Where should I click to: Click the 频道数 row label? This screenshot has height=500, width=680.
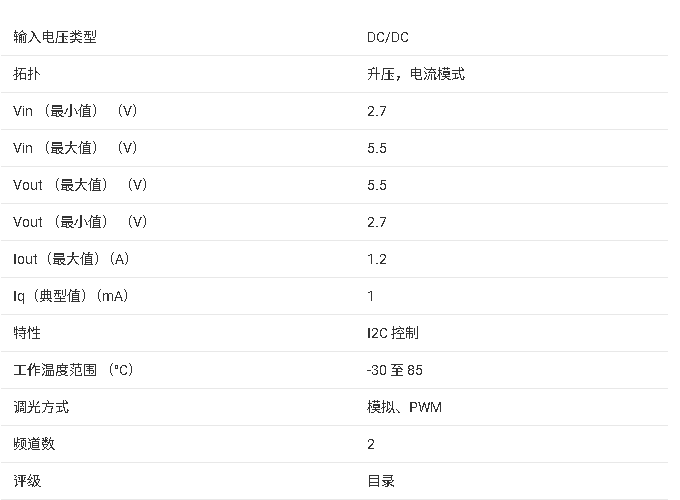click(x=34, y=444)
